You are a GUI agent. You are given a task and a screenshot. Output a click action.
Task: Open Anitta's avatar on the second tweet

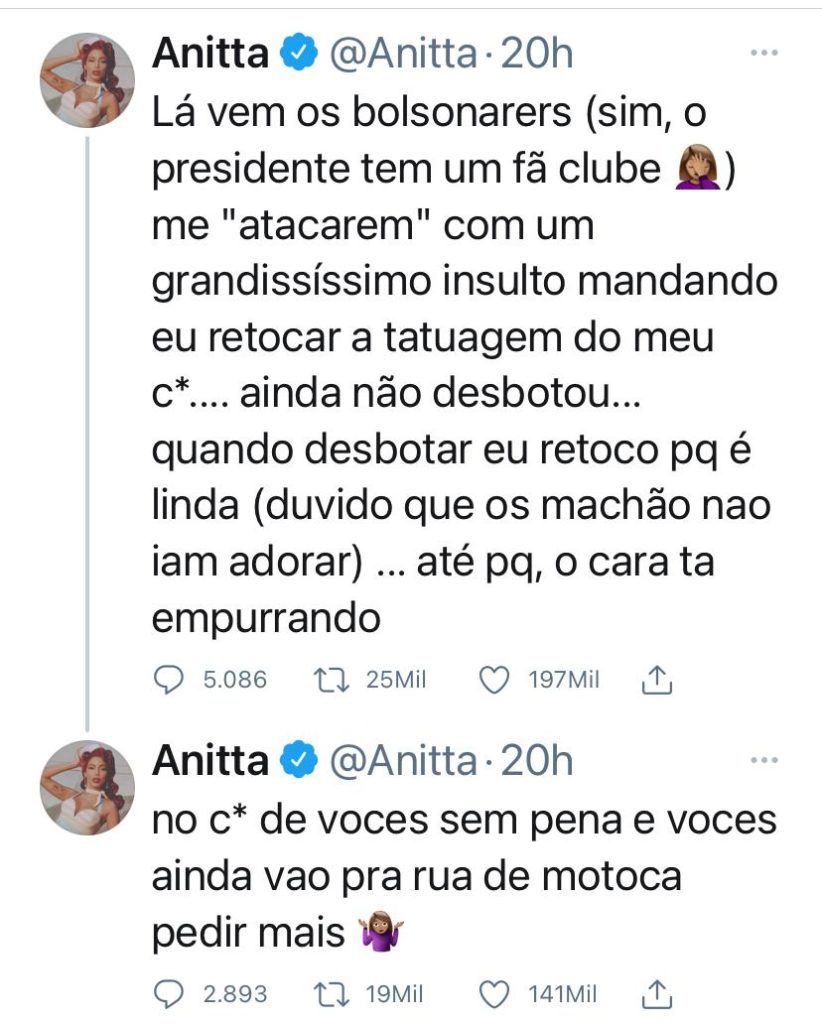[87, 788]
